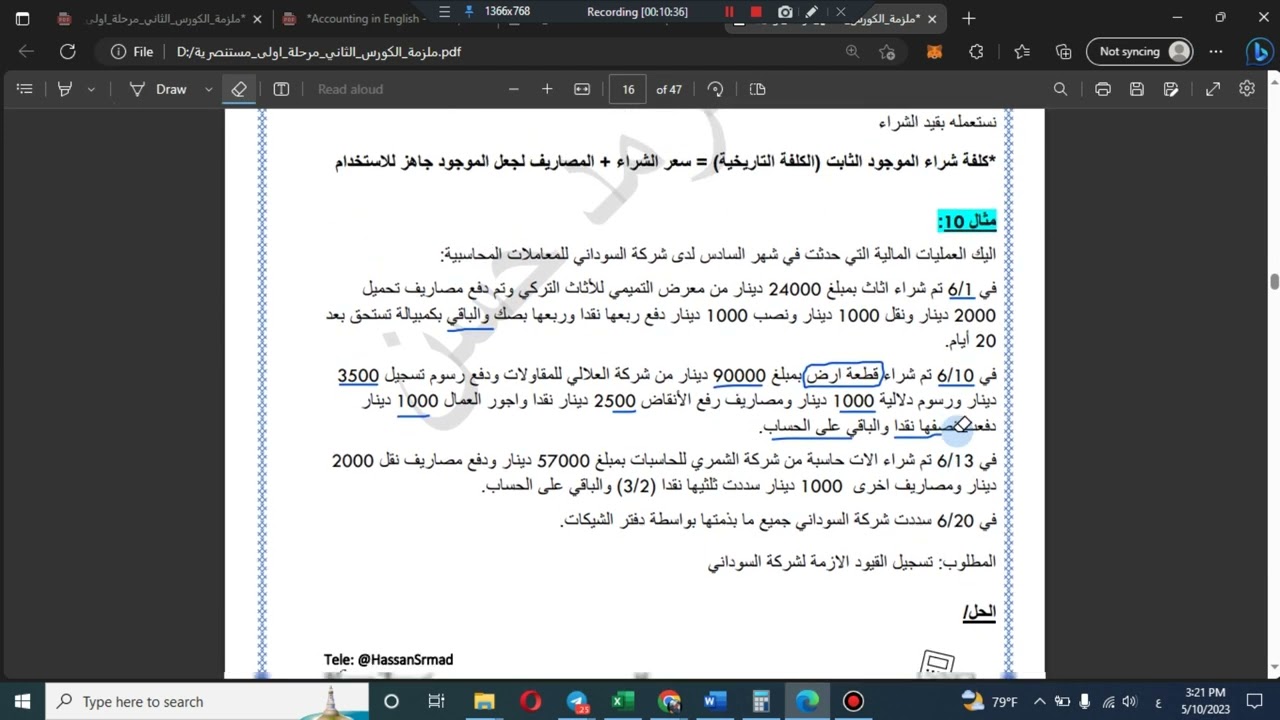Take a screenshot with recorder camera icon
This screenshot has height=720, width=1280.
point(785,12)
